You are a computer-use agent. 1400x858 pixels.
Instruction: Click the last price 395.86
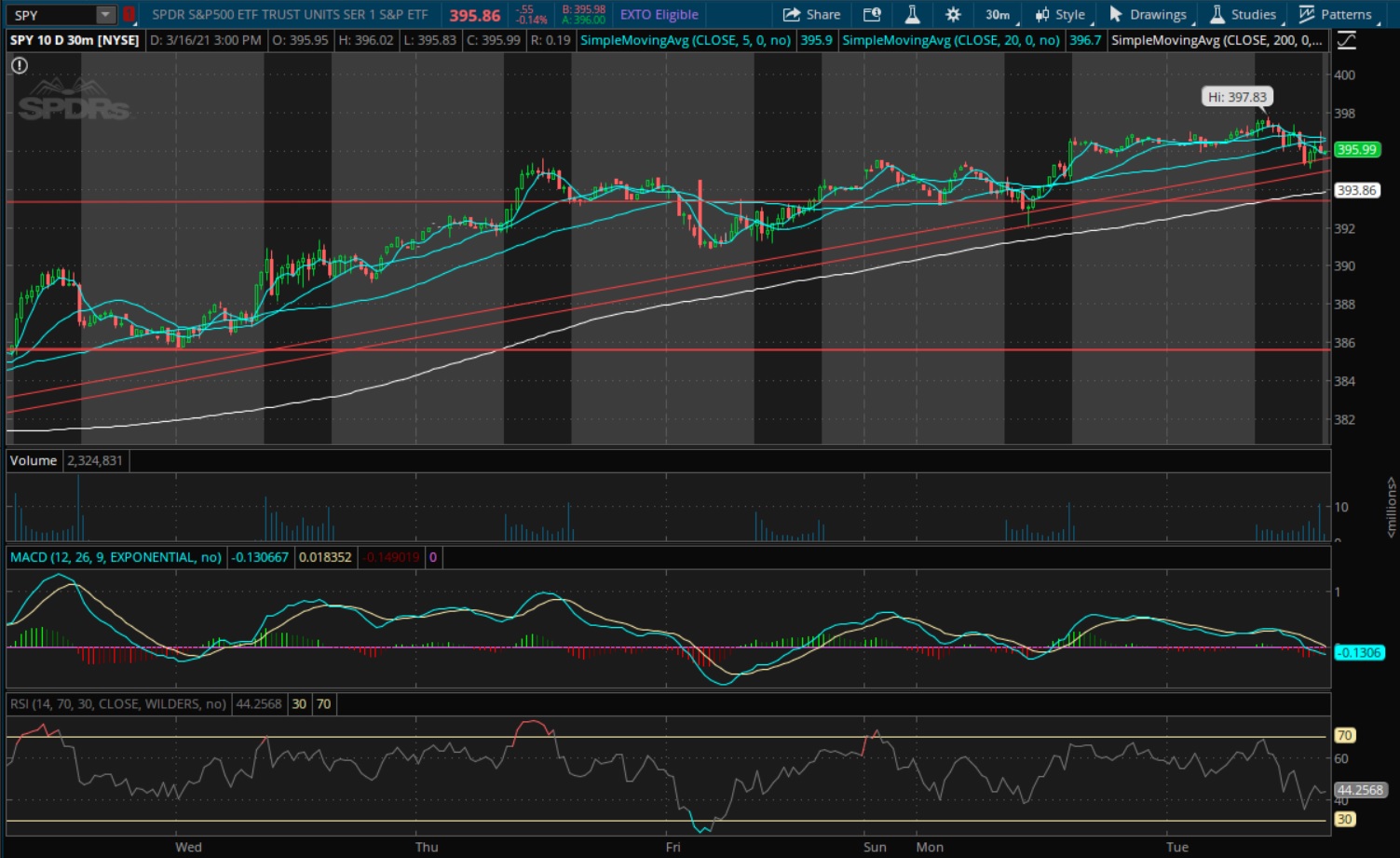(475, 16)
